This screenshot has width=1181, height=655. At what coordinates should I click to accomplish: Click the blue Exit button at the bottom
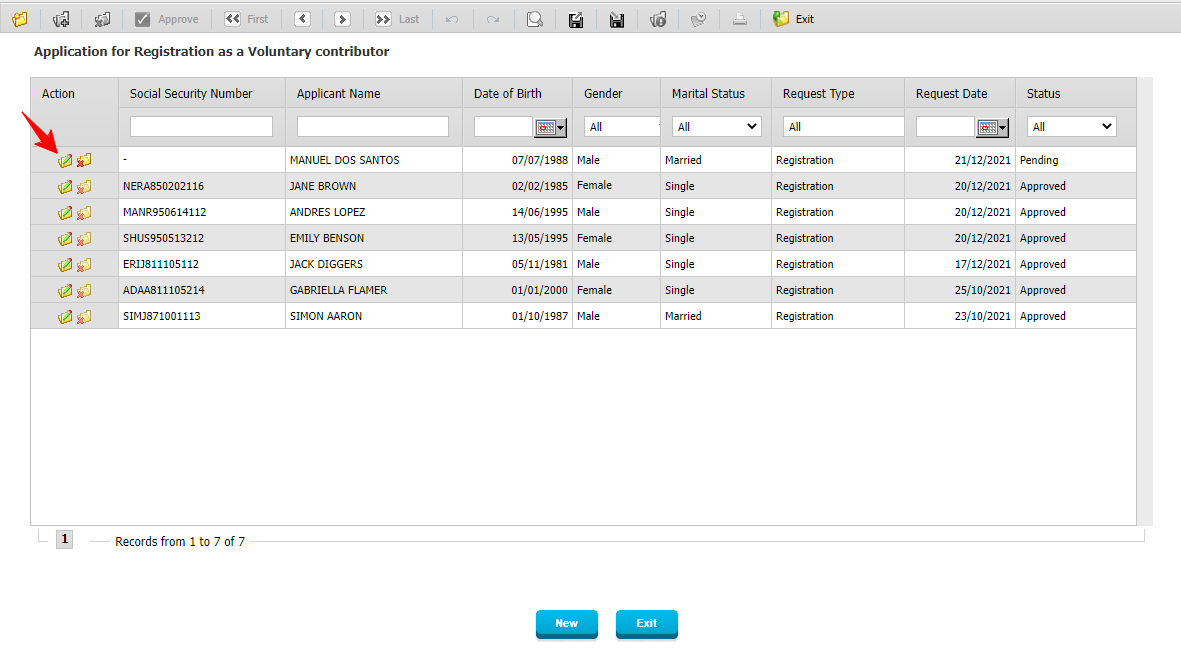(x=646, y=623)
